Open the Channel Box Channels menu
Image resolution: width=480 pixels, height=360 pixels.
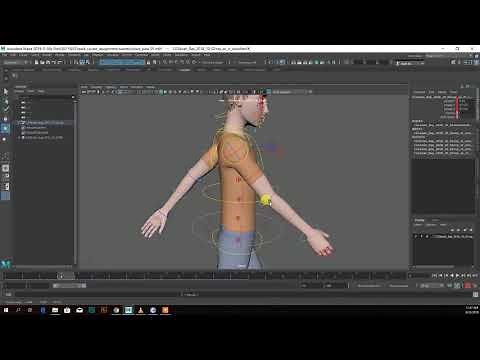click(x=419, y=92)
